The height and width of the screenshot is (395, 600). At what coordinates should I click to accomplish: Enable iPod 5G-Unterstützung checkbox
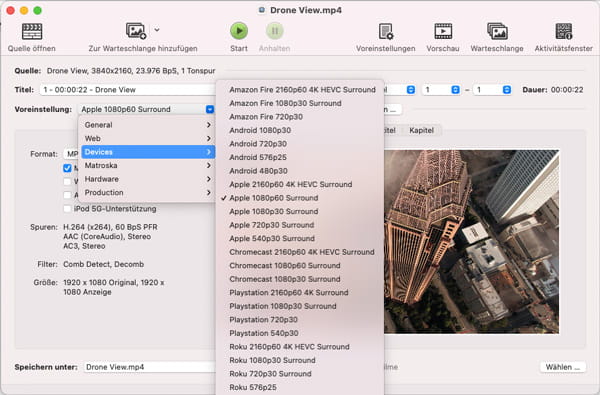coord(67,209)
